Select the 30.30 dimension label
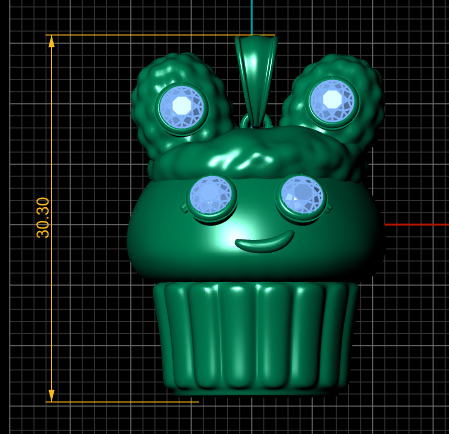The image size is (449, 434). (x=43, y=218)
